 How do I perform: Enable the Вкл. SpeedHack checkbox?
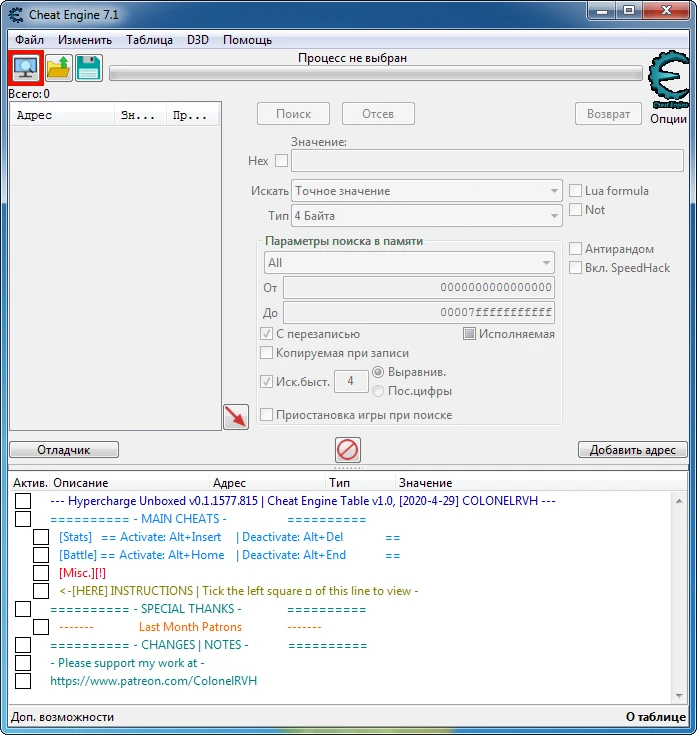[x=575, y=268]
